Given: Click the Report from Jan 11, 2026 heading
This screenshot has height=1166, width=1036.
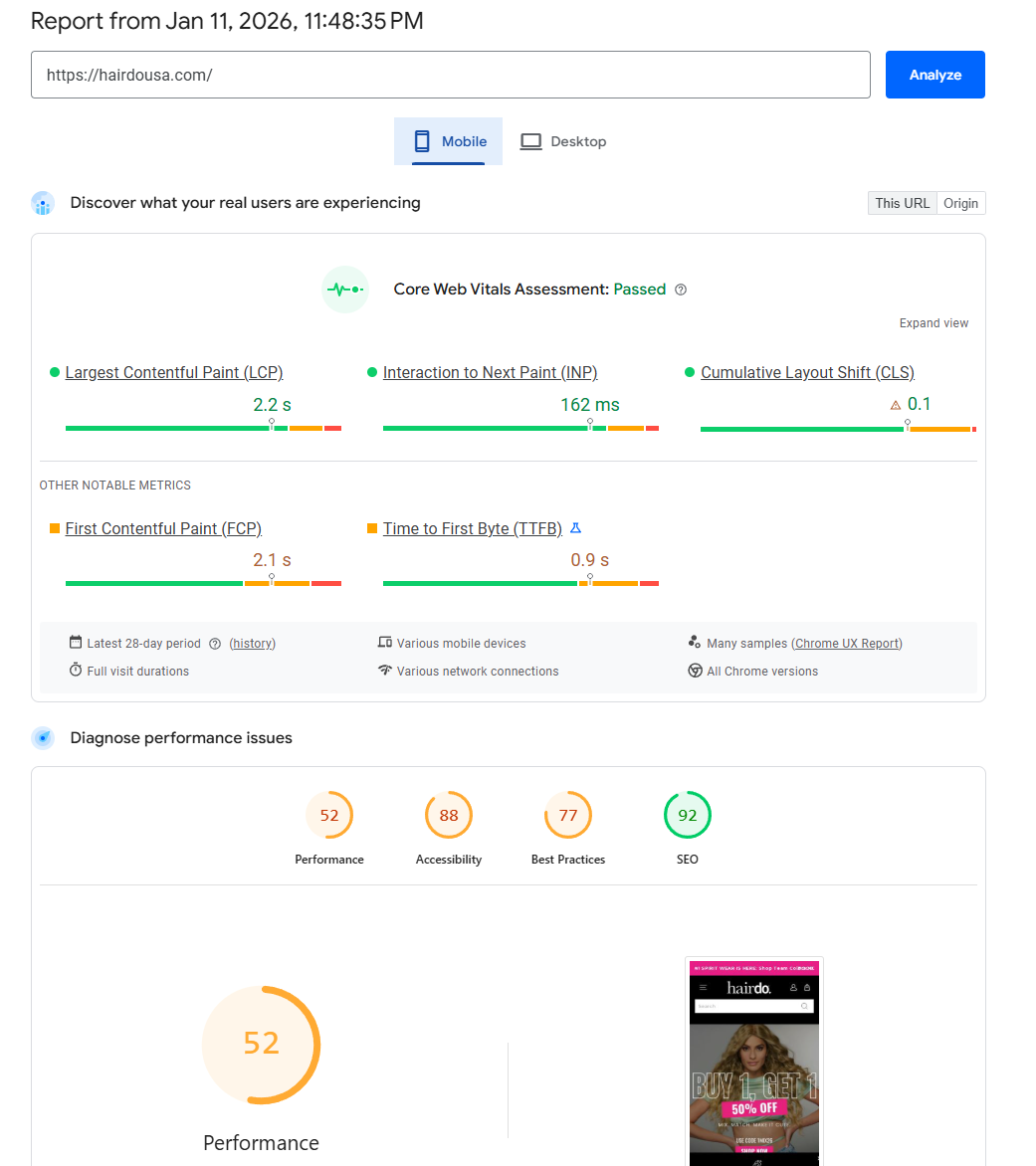Looking at the screenshot, I should coord(227,21).
